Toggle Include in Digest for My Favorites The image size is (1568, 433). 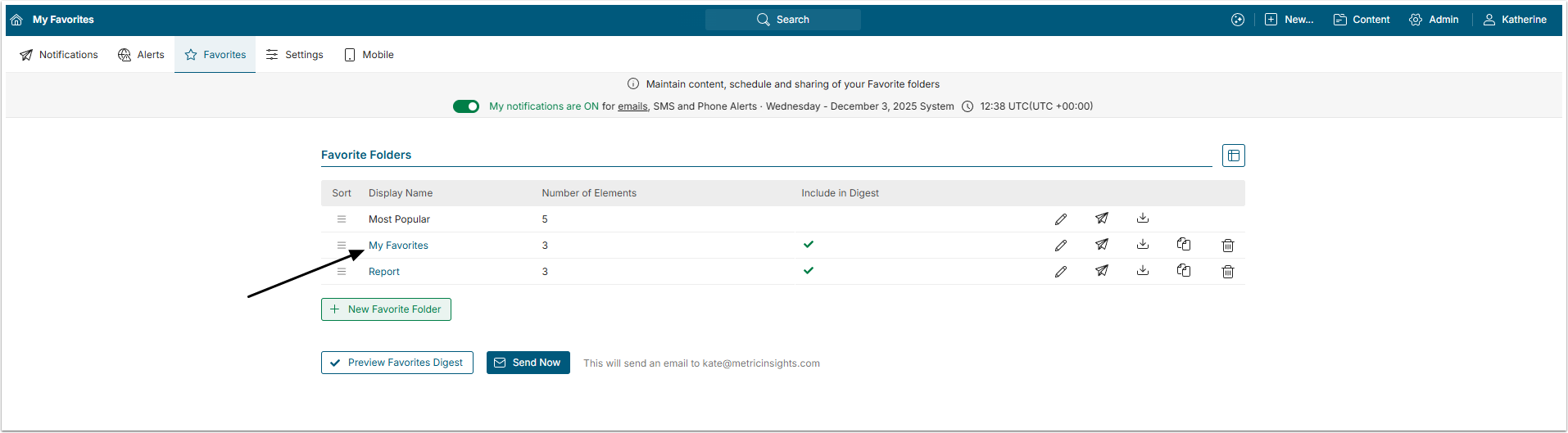tap(809, 245)
